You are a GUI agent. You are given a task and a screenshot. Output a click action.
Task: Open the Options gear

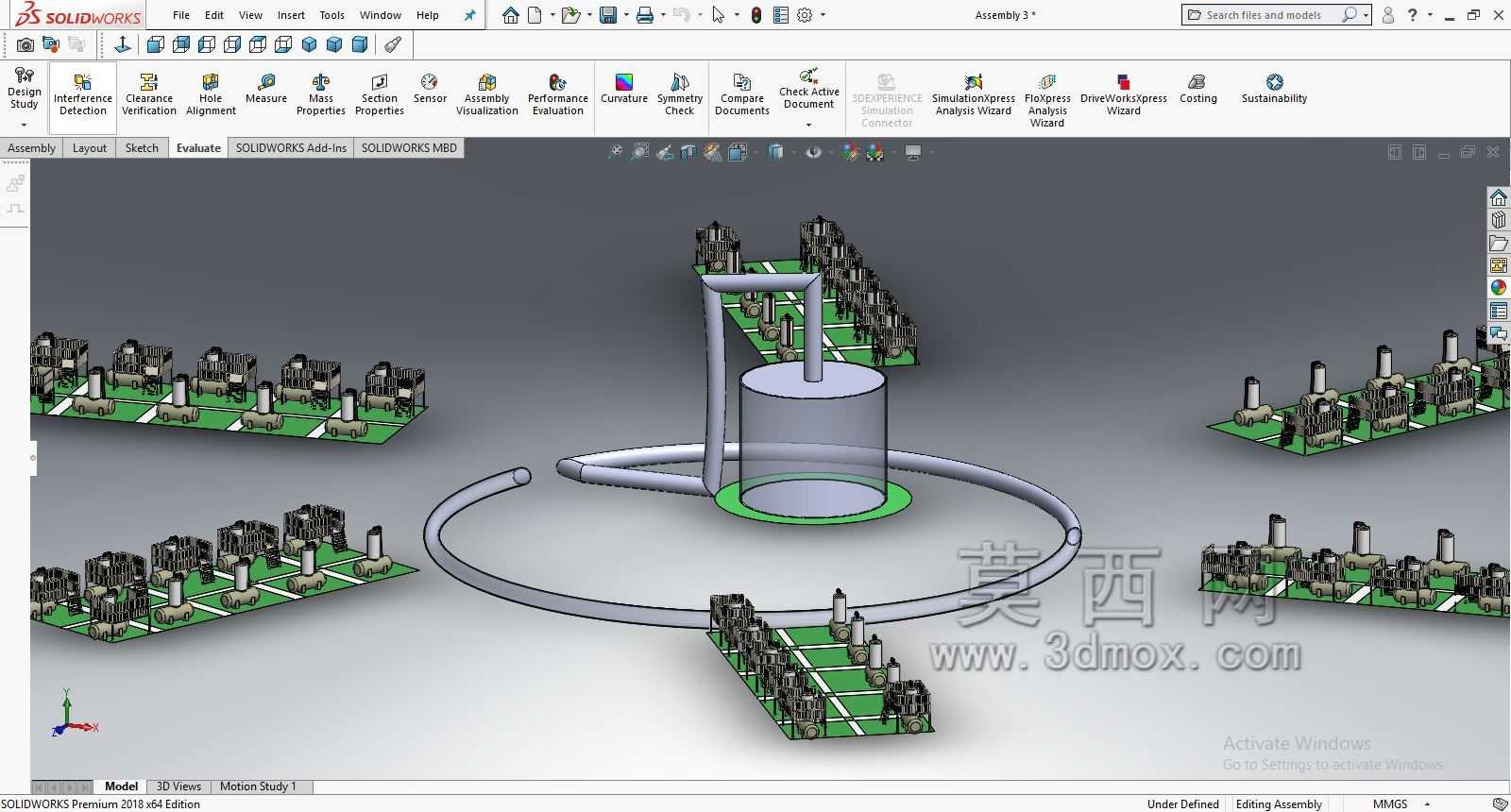pos(805,15)
